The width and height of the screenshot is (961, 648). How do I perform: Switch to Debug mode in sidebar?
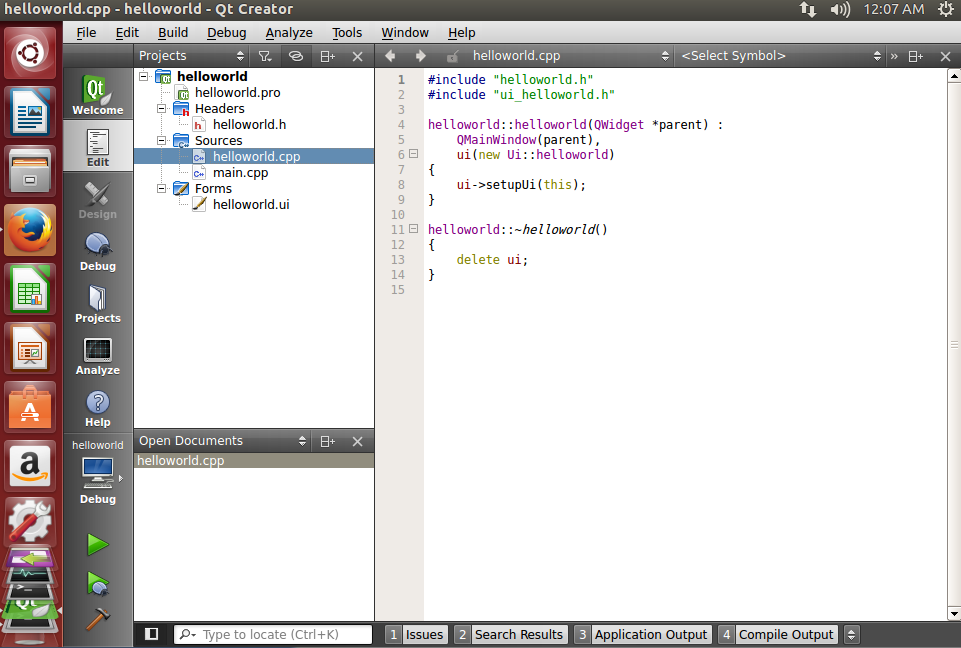click(x=97, y=251)
